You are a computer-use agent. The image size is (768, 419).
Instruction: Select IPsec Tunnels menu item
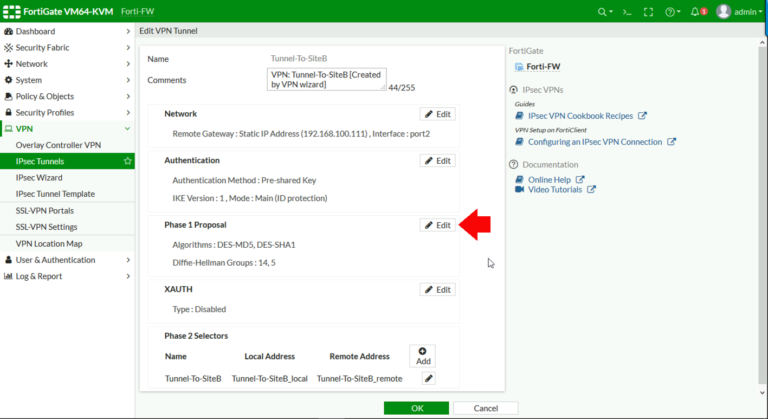coord(67,161)
